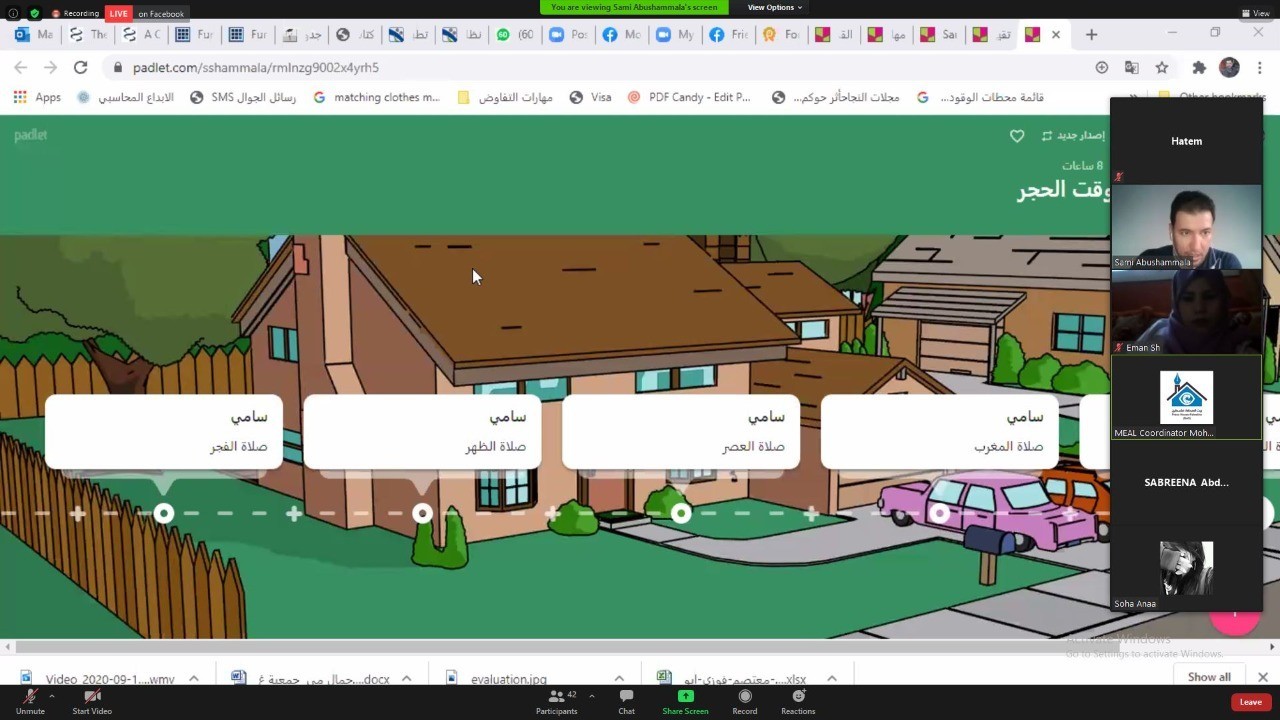Screen dimensions: 1280x720
Task: Click the remake icon in padlet header
Action: point(1047,136)
